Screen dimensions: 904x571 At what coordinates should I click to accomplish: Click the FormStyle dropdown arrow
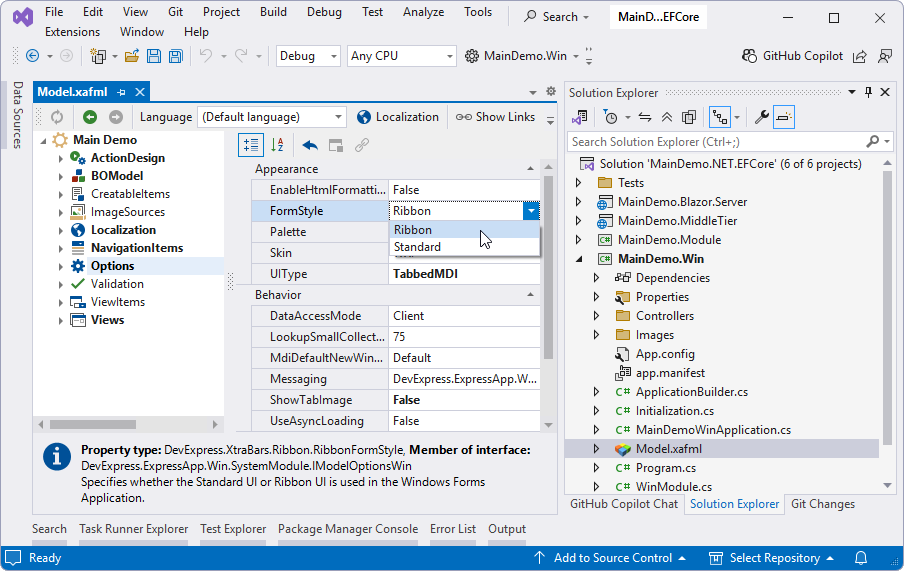tap(531, 211)
